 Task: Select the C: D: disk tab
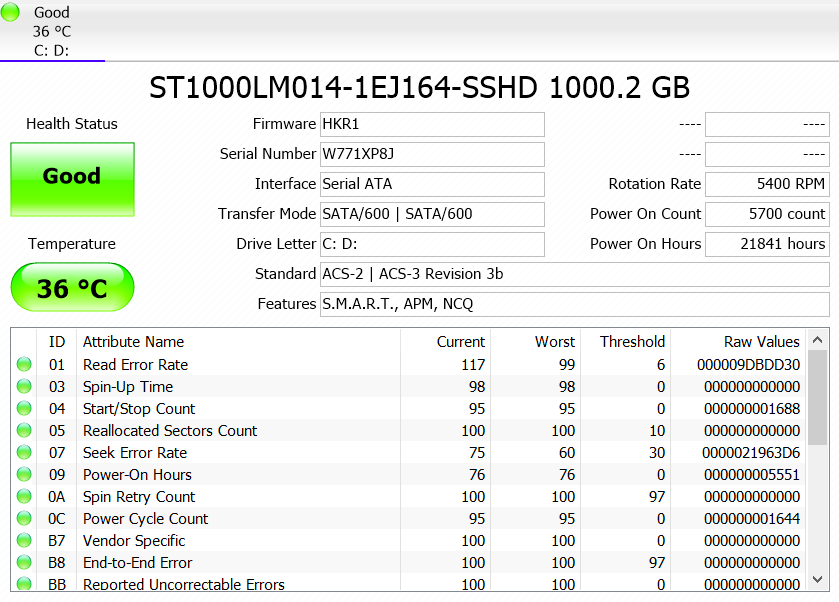(x=52, y=31)
